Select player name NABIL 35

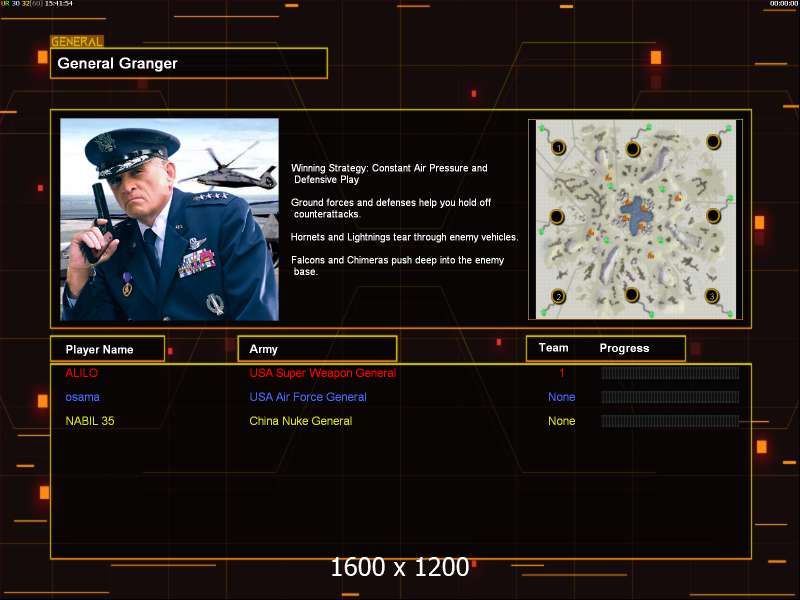click(x=90, y=421)
